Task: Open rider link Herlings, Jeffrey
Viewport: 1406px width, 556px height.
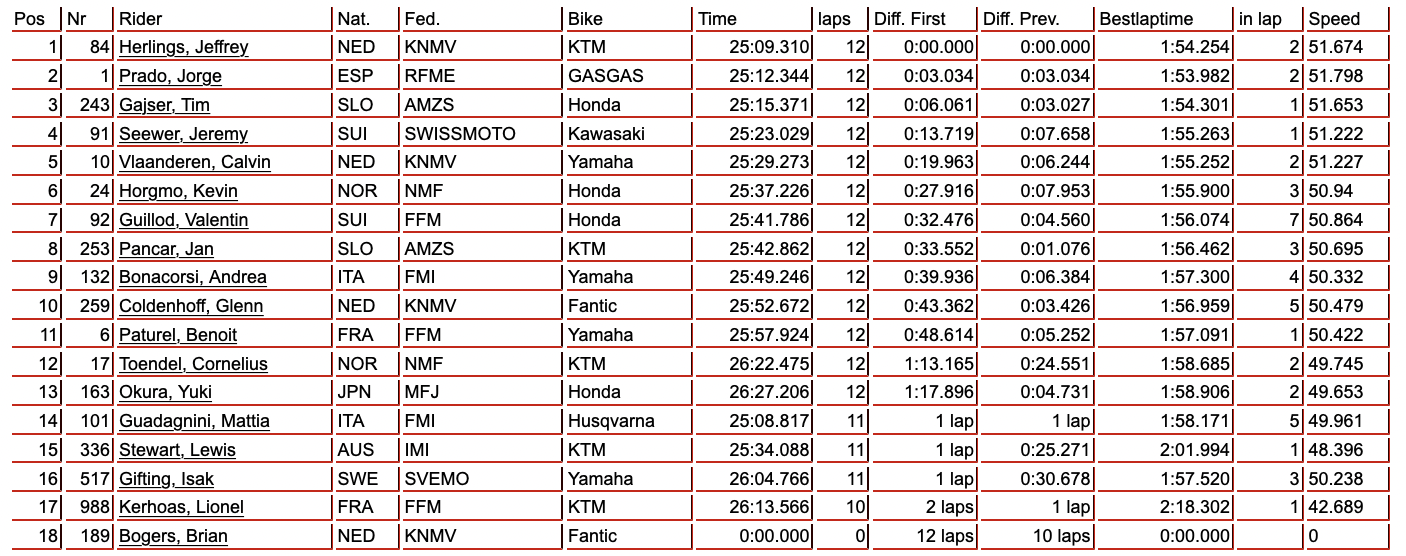Action: click(184, 47)
